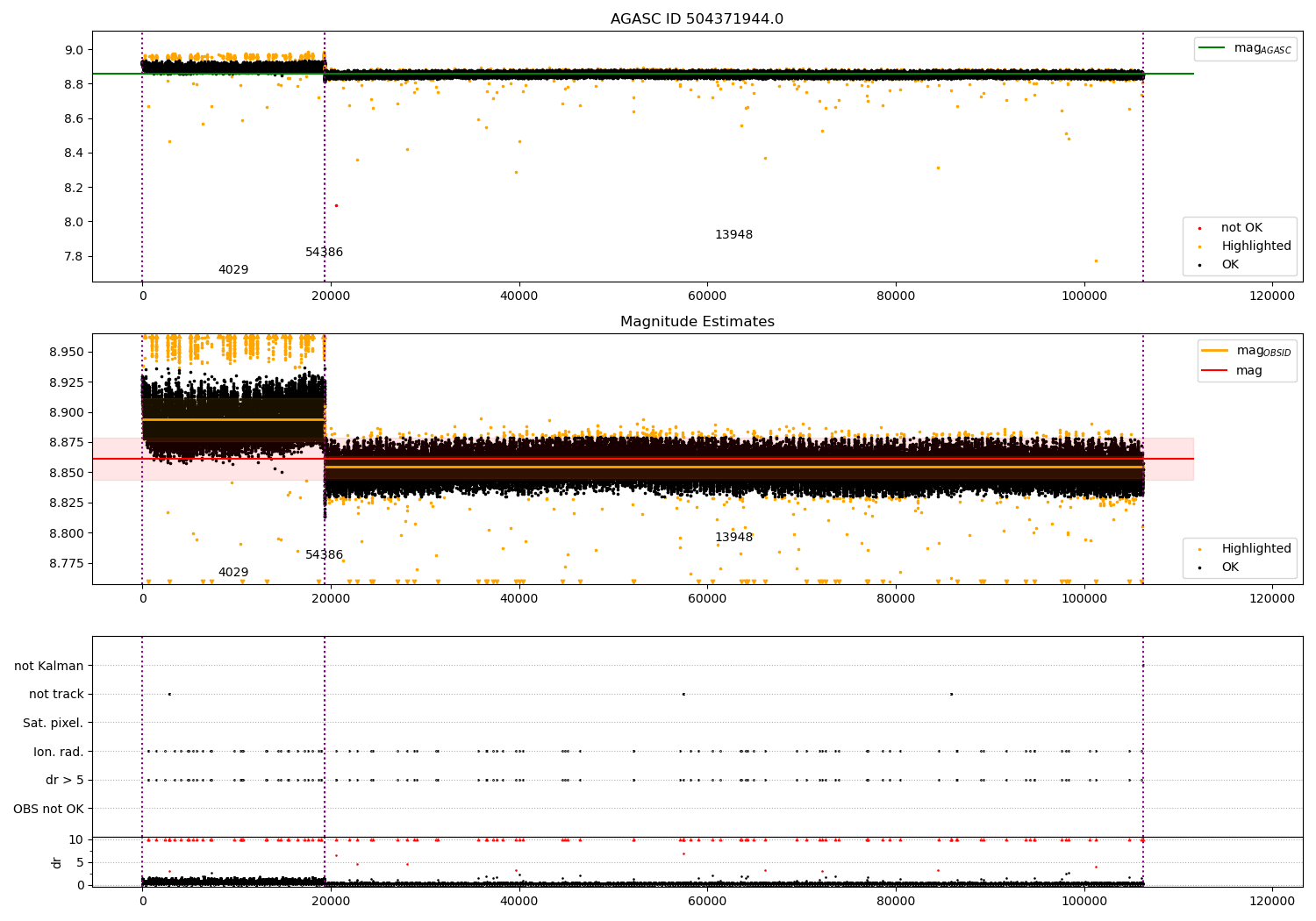
Task: Click the '54386' annotation in Magnitude Estimates plot
Action: coord(325,555)
